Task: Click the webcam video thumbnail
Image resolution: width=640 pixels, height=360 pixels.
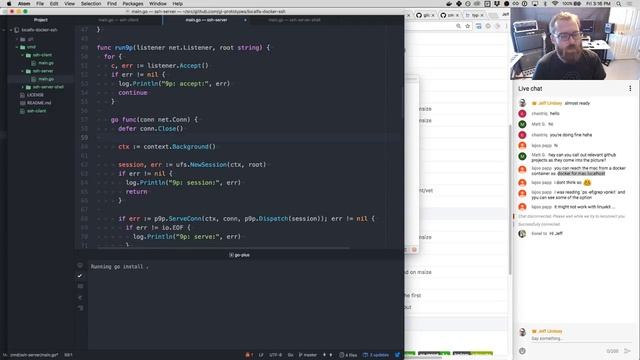Action: point(575,43)
